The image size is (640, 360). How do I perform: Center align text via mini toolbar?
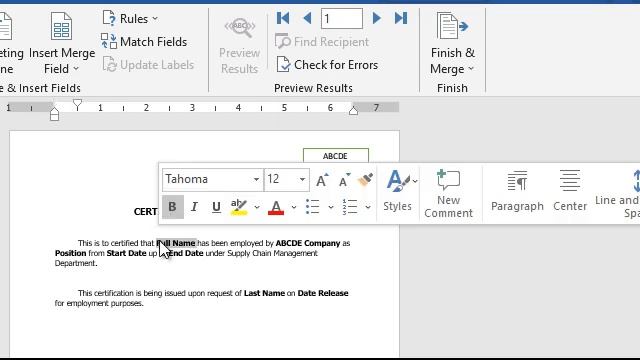pyautogui.click(x=570, y=191)
